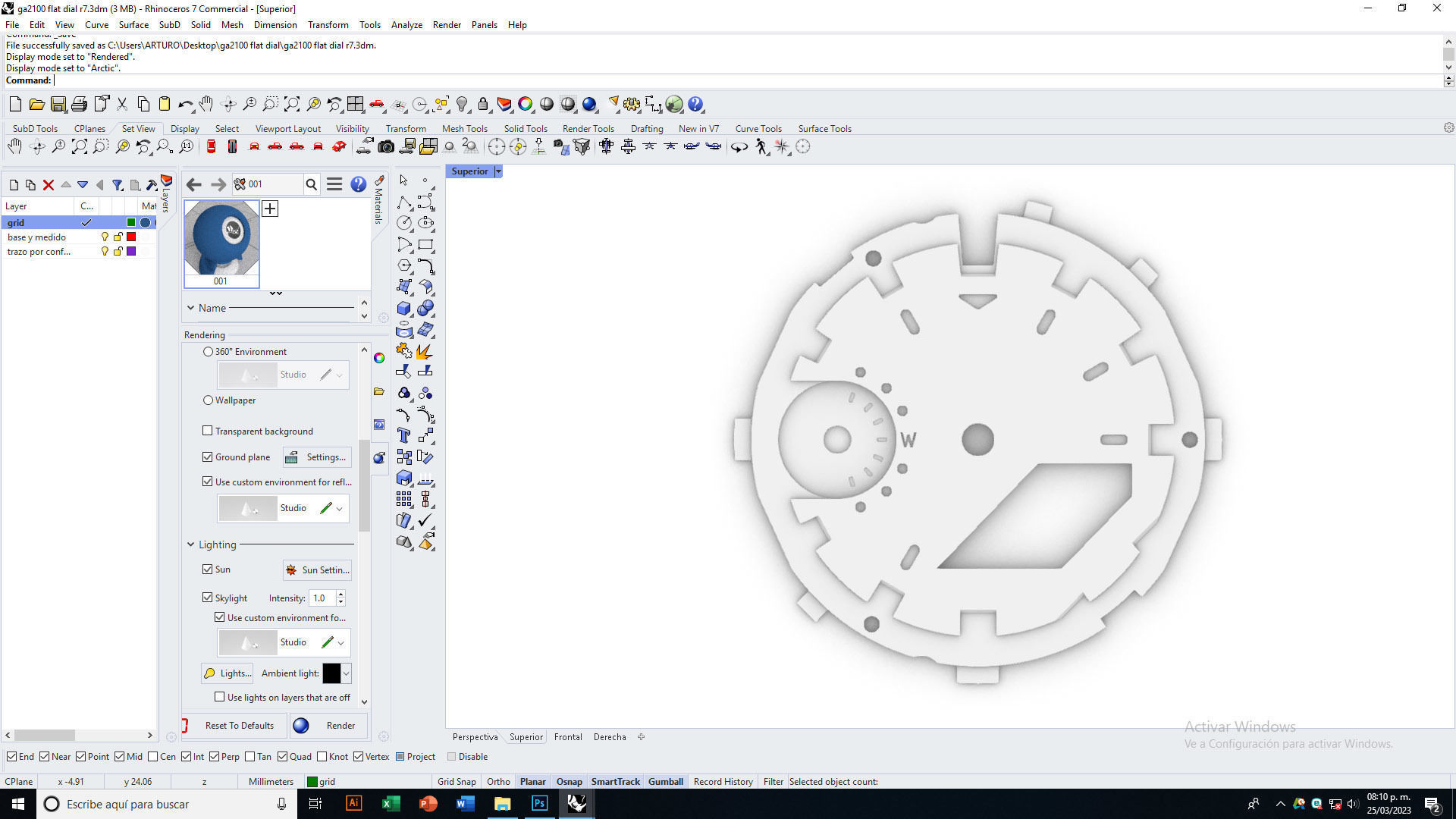Open the Render menu
1456x819 pixels.
tap(447, 24)
